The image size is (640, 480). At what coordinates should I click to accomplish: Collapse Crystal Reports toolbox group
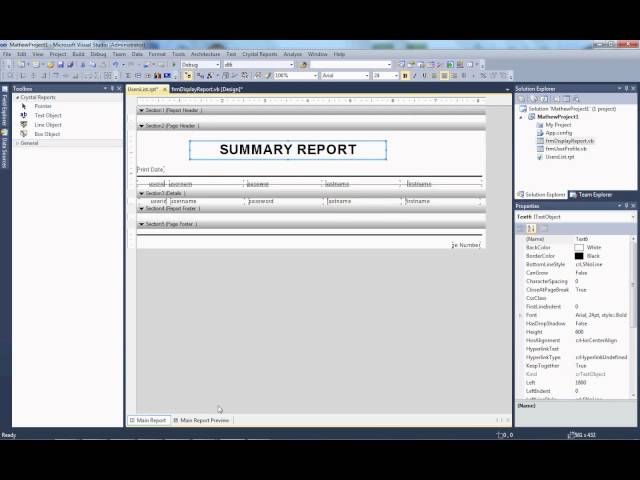17,98
